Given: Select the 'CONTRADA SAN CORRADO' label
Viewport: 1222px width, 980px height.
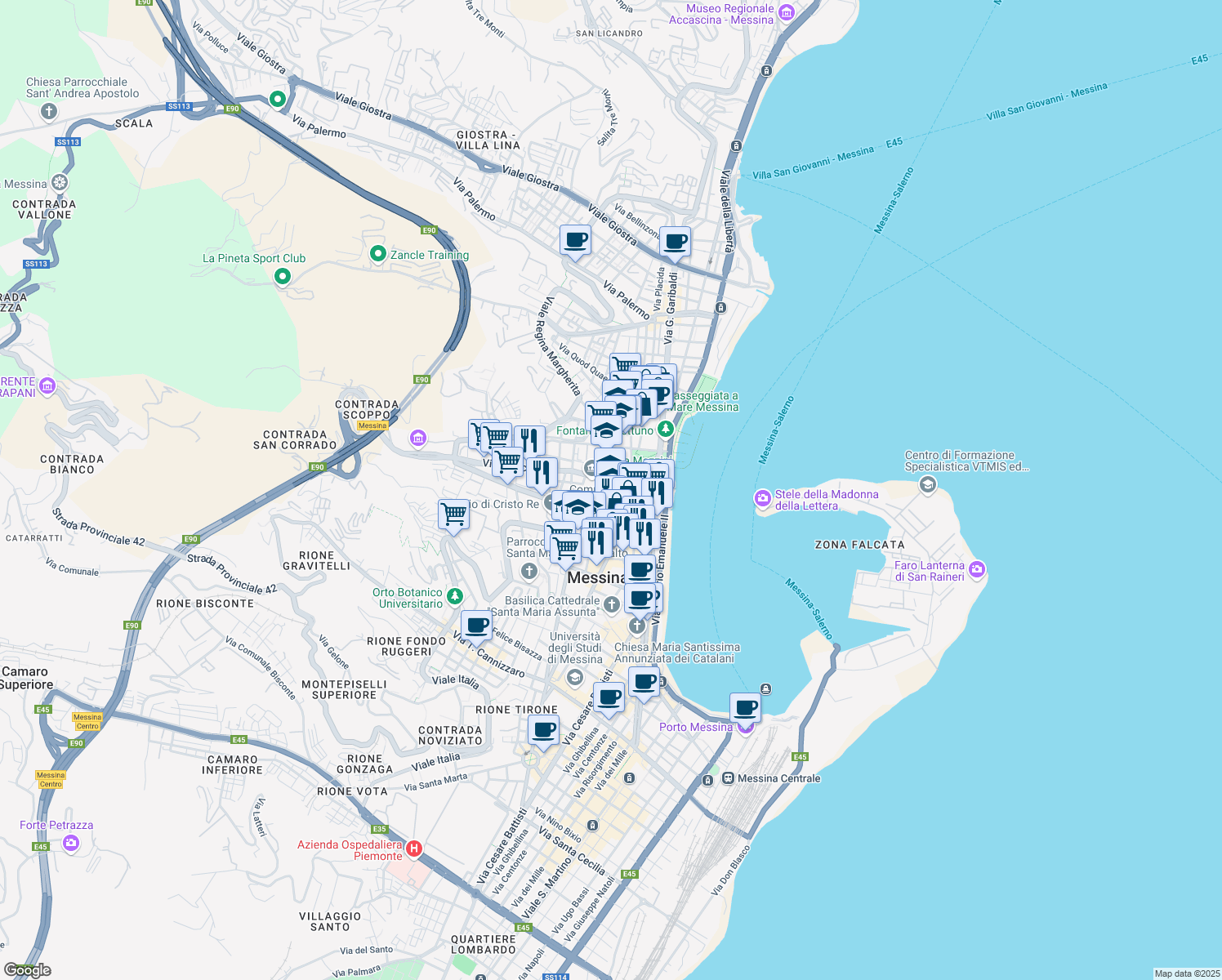Looking at the screenshot, I should pyautogui.click(x=295, y=440).
